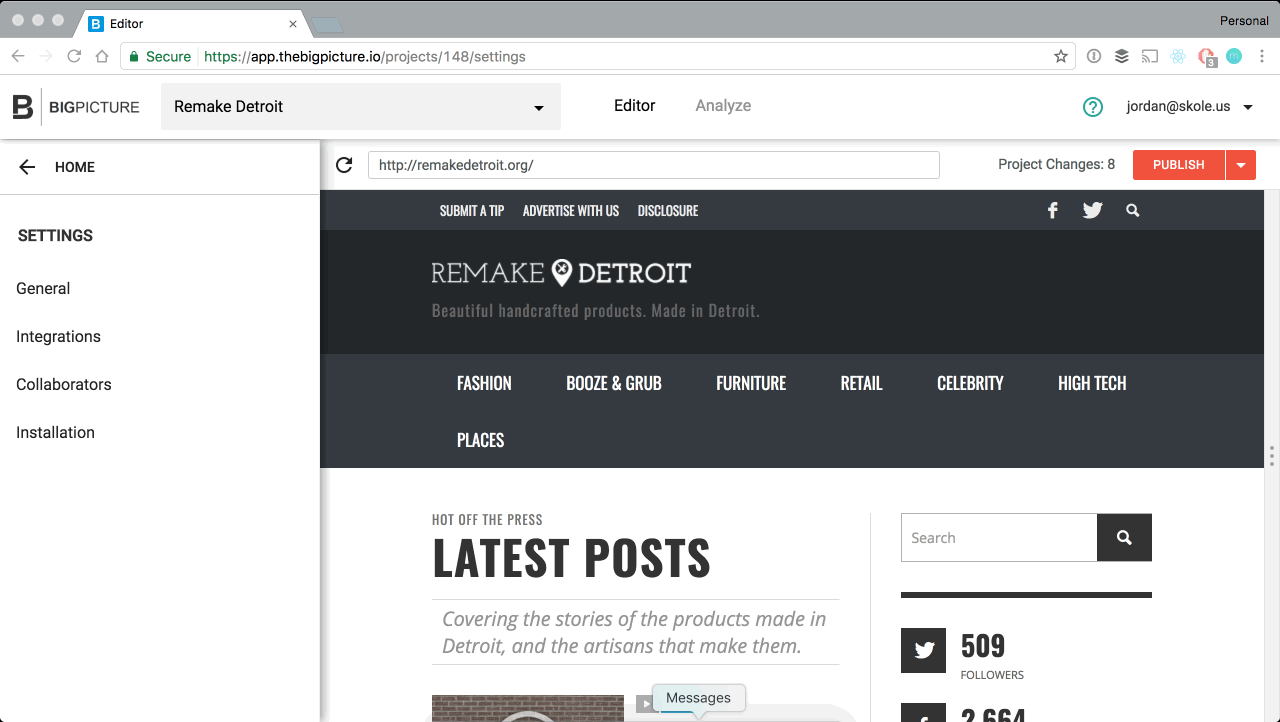Expand the jordan@skole.us account menu
Screen dimensions: 1280x722
[1190, 107]
